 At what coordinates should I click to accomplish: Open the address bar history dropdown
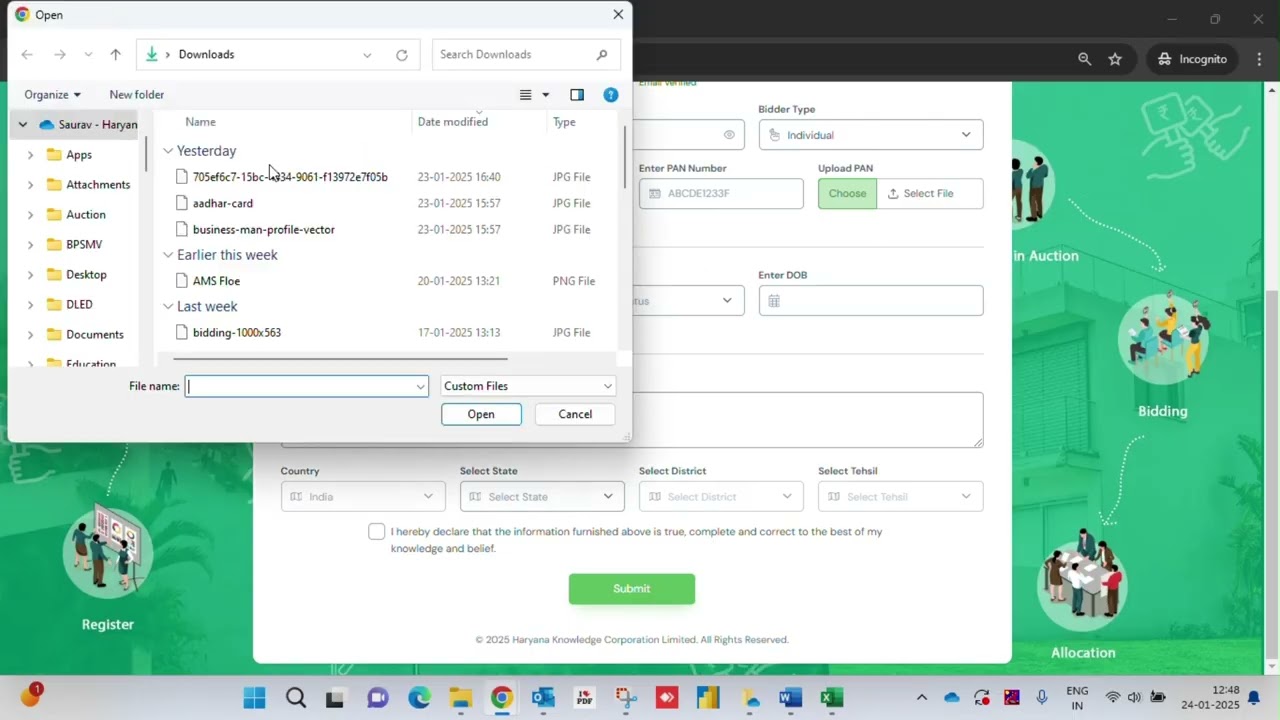click(x=367, y=55)
